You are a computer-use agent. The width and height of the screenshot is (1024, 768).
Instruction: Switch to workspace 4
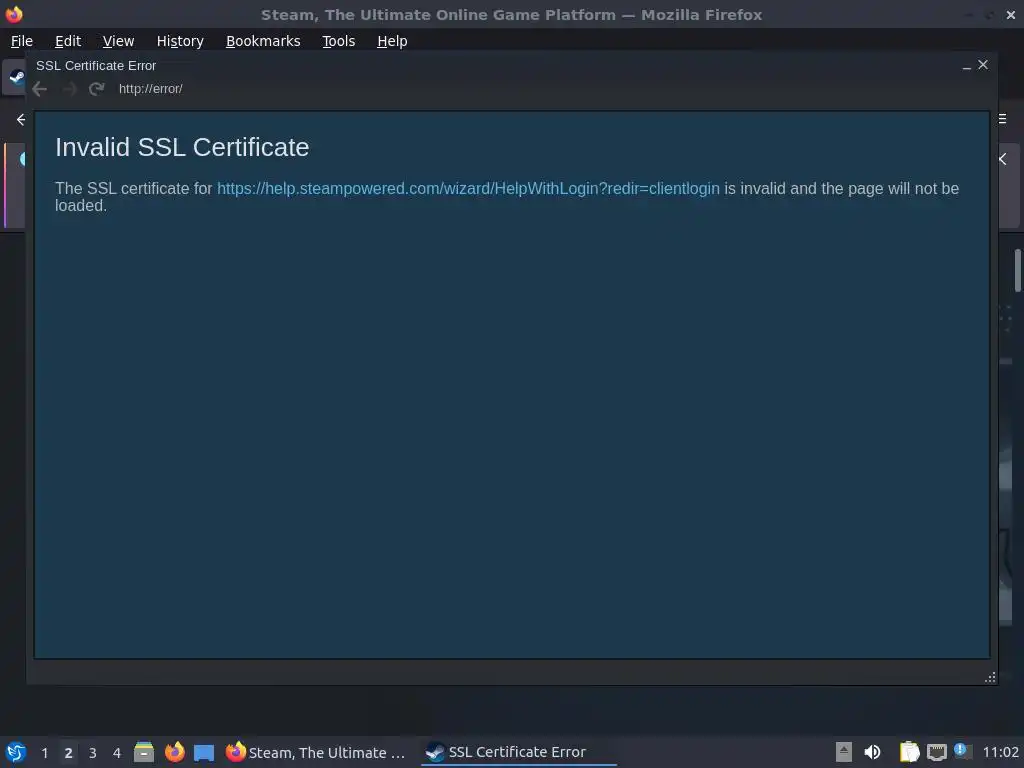click(117, 753)
